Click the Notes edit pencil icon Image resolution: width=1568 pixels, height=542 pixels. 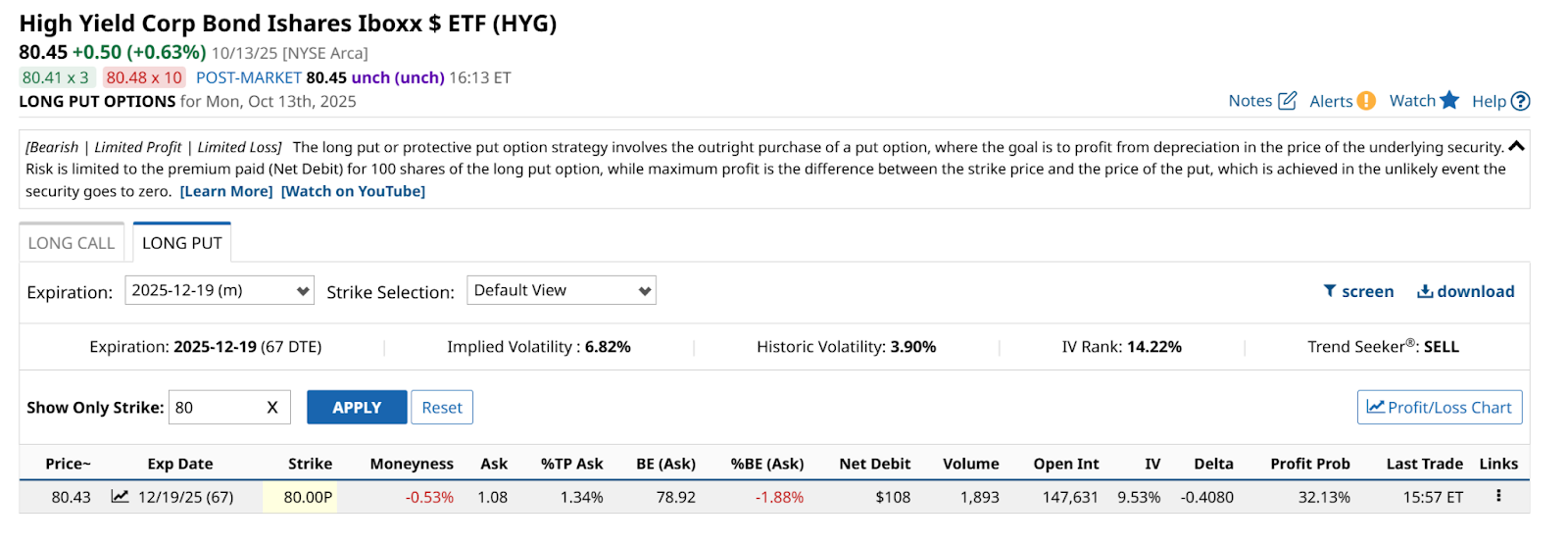click(1288, 101)
